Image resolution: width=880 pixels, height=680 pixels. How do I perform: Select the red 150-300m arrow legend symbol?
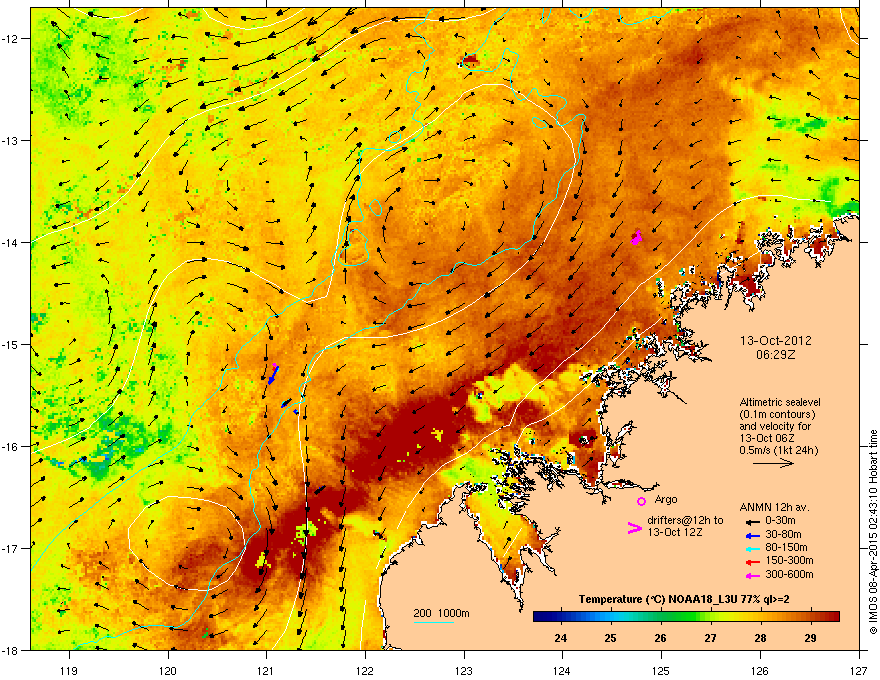point(751,562)
